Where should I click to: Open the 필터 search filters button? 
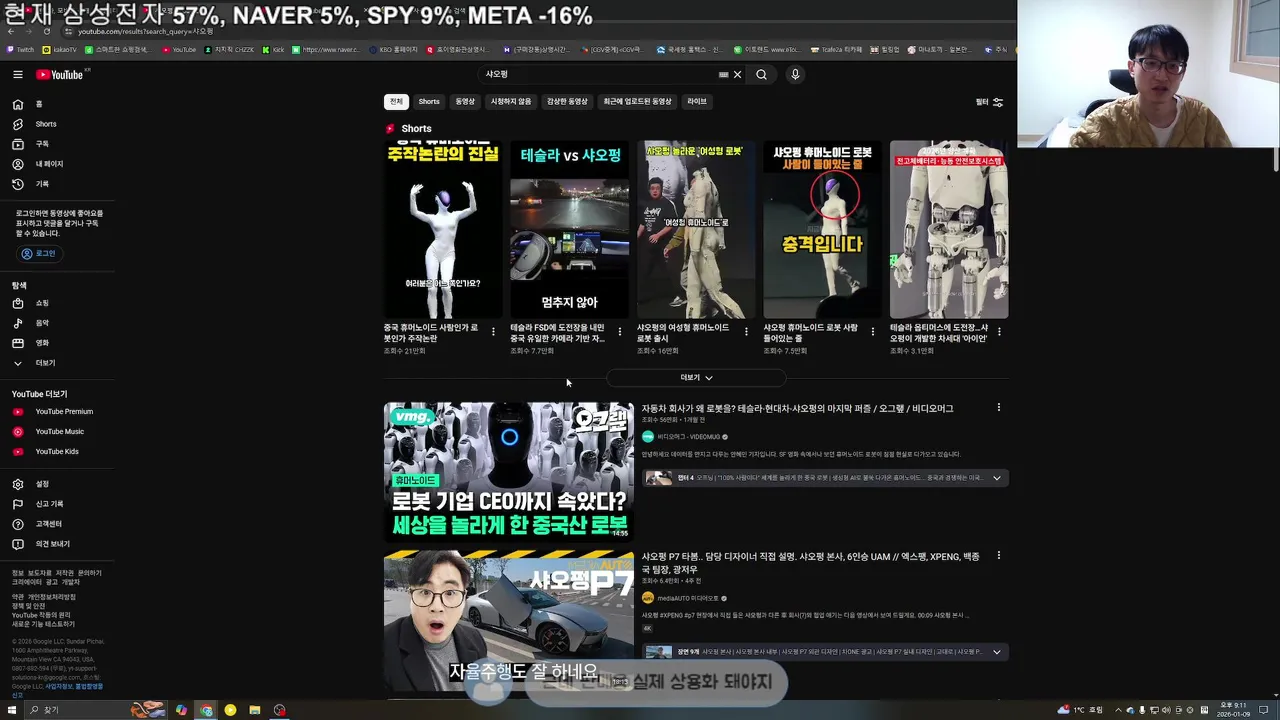tap(989, 102)
